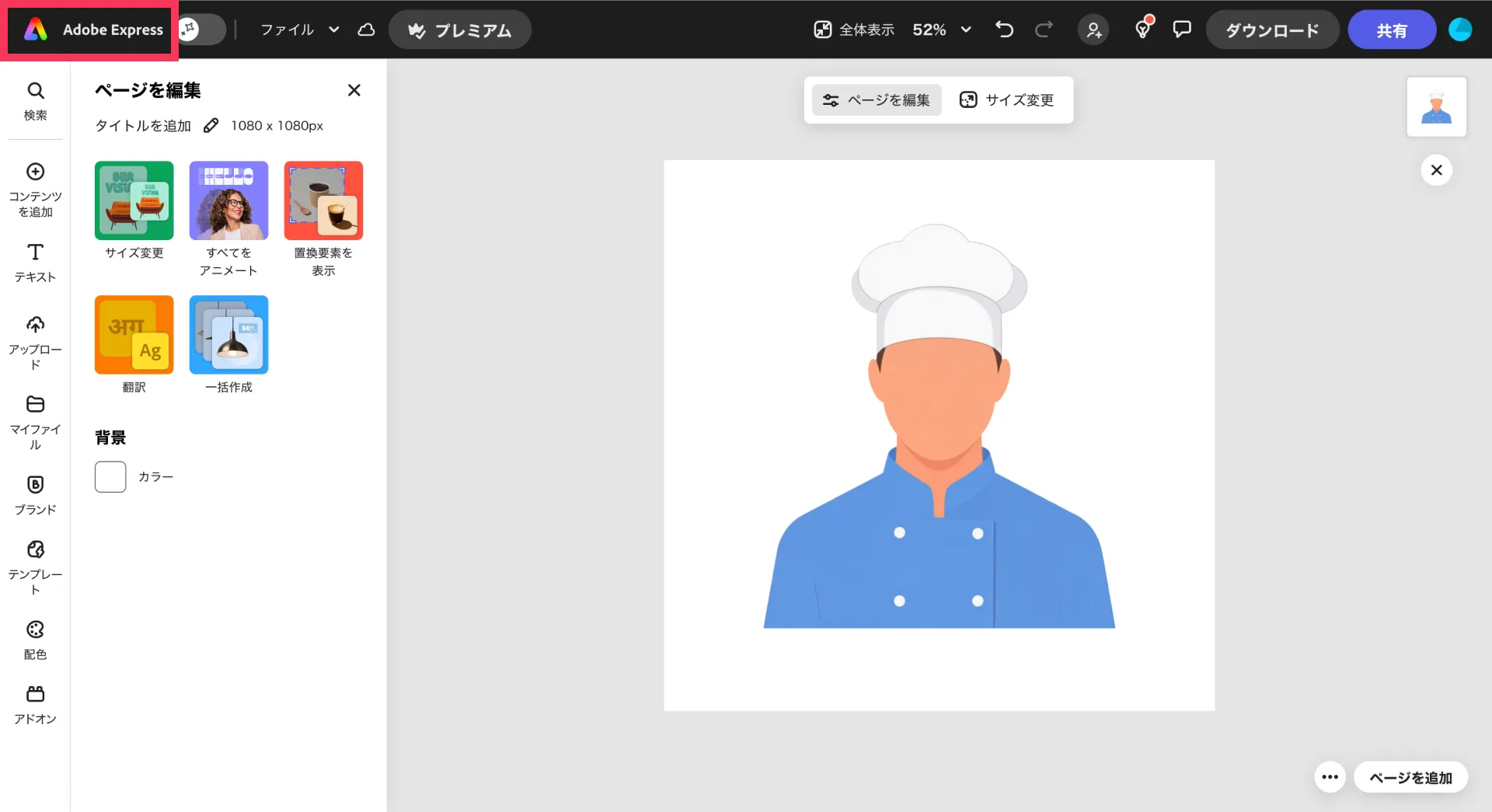Click the undo arrow icon
The width and height of the screenshot is (1492, 812).
coord(1004,30)
